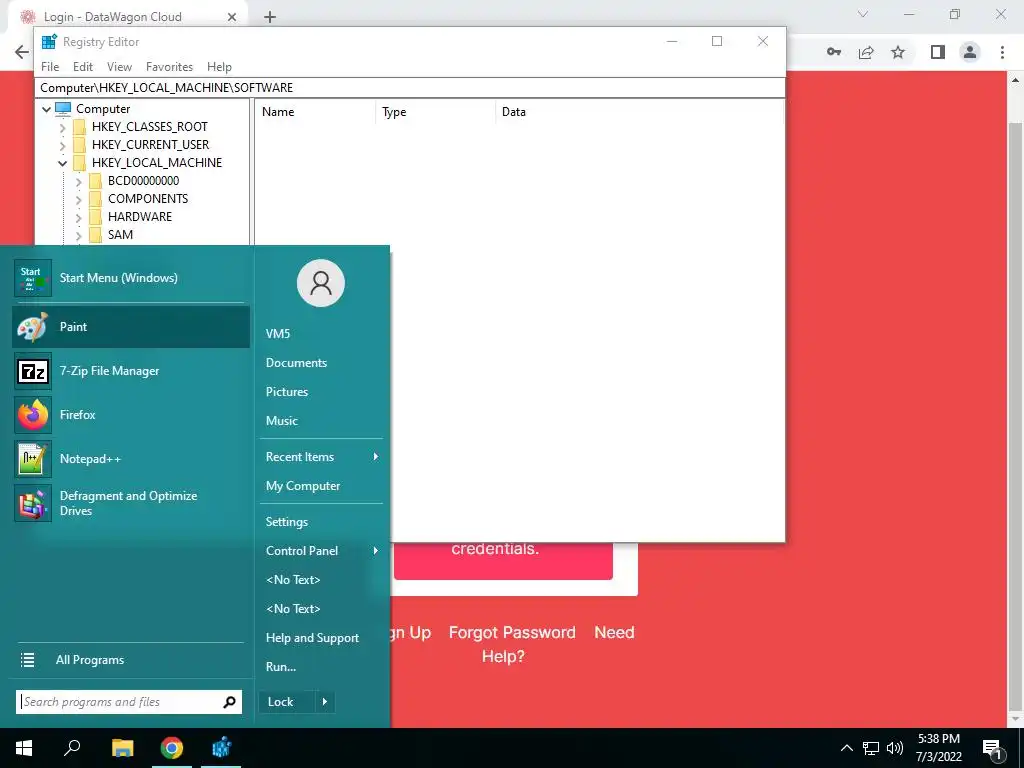Expand BCD00000000 key
This screenshot has width=1024, height=768.
[x=78, y=182]
